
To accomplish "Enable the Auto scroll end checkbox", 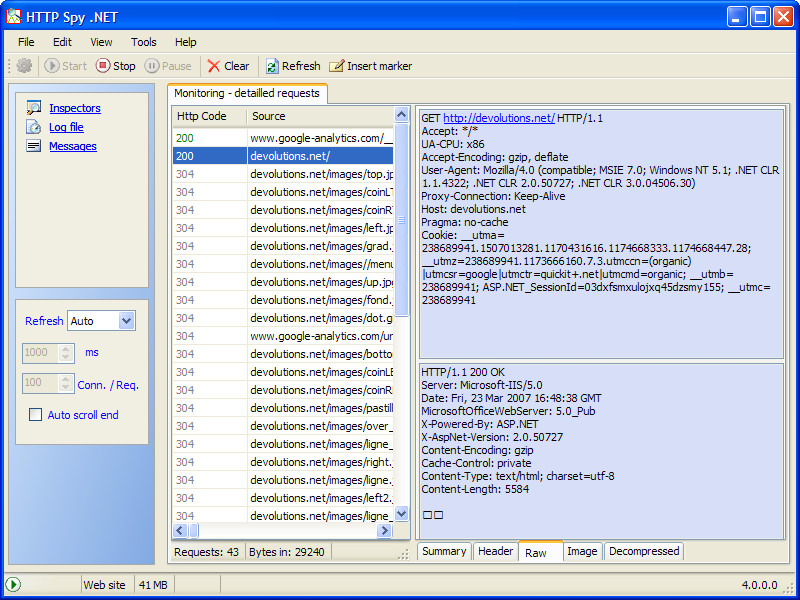I will point(35,415).
